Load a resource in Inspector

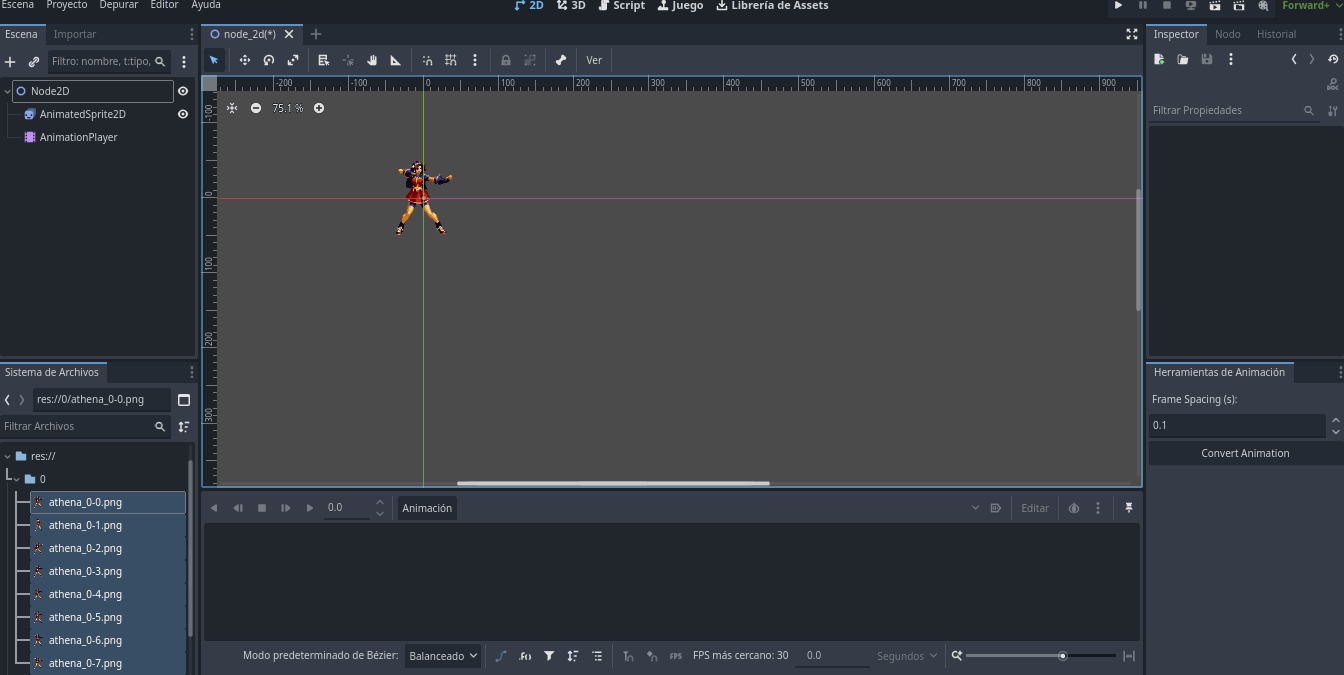1183,60
